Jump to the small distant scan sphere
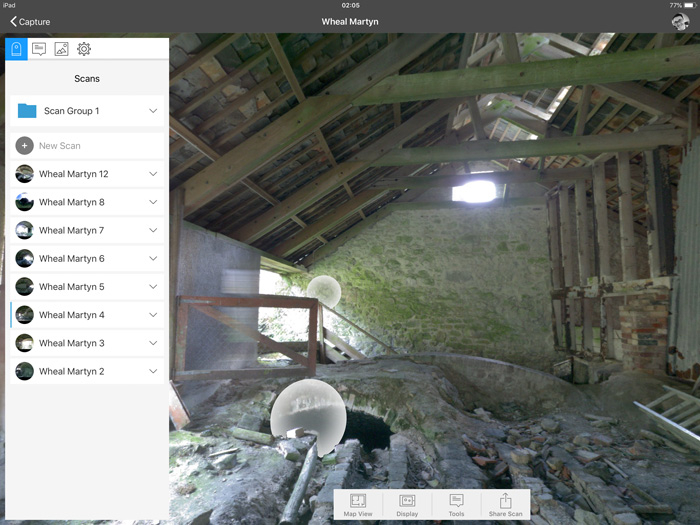 (323, 291)
